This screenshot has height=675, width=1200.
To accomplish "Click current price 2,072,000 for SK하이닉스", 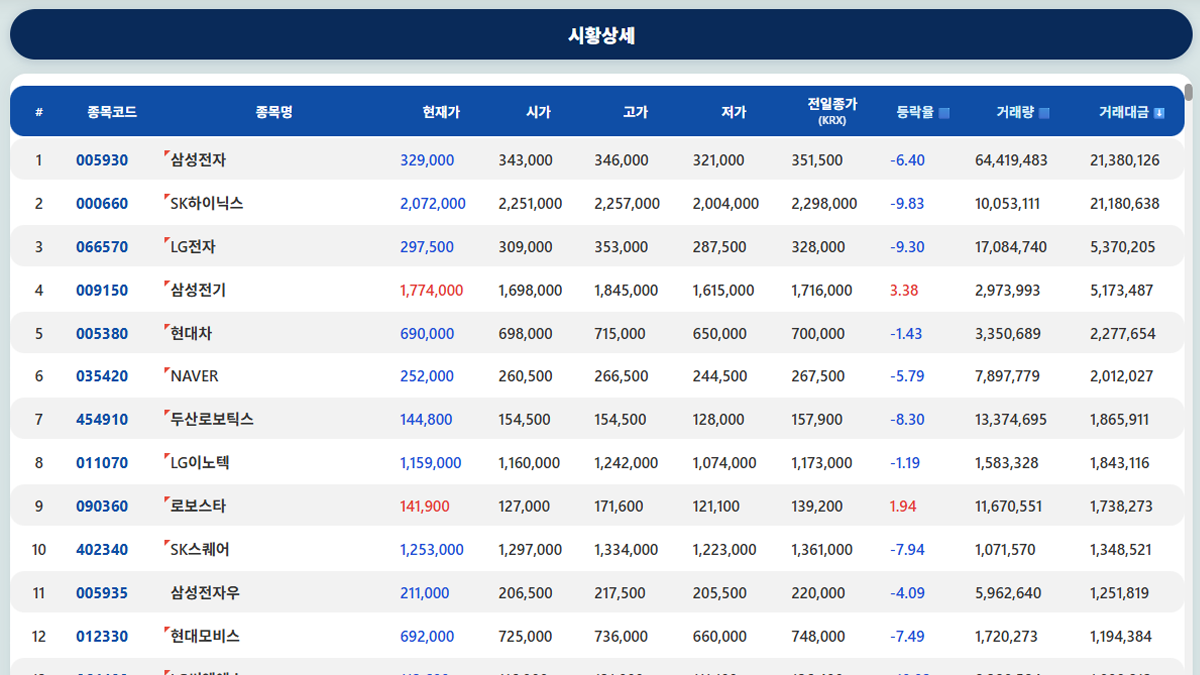I will coord(433,204).
